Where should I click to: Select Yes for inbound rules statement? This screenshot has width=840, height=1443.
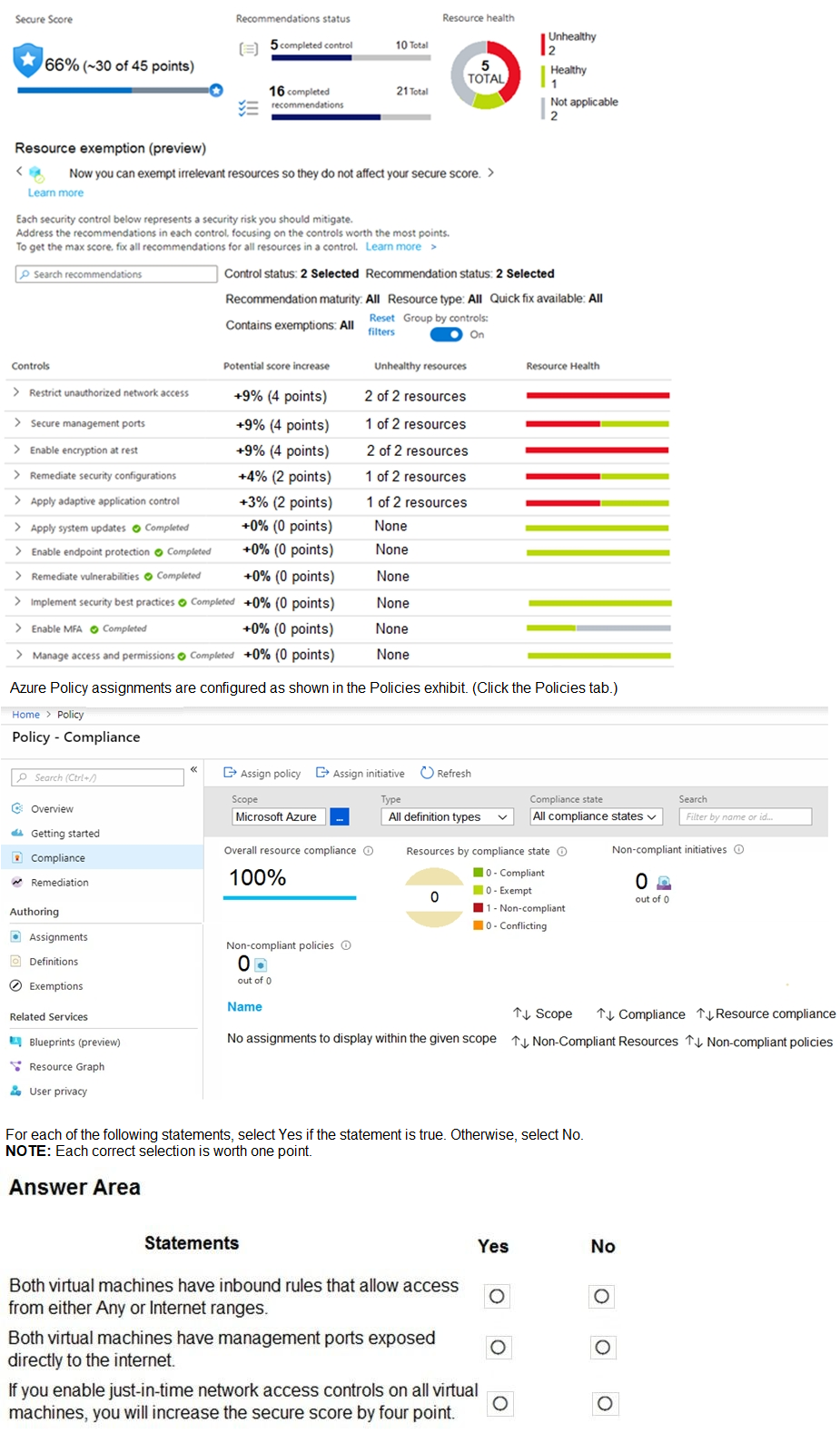point(497,1296)
